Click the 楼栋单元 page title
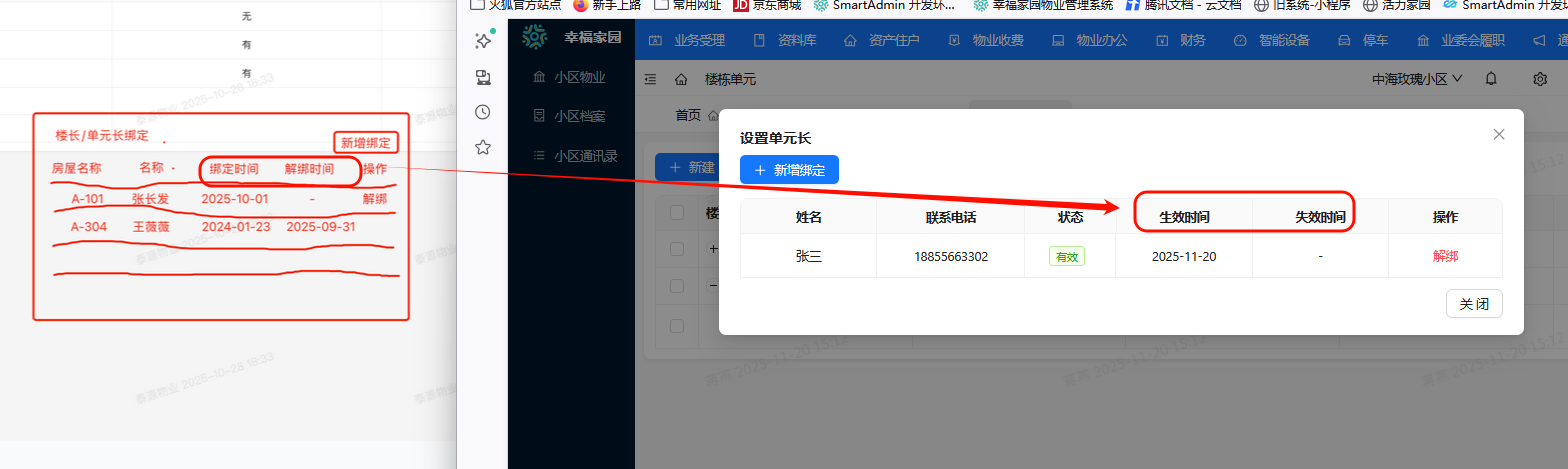This screenshot has height=469, width=1568. coord(730,79)
